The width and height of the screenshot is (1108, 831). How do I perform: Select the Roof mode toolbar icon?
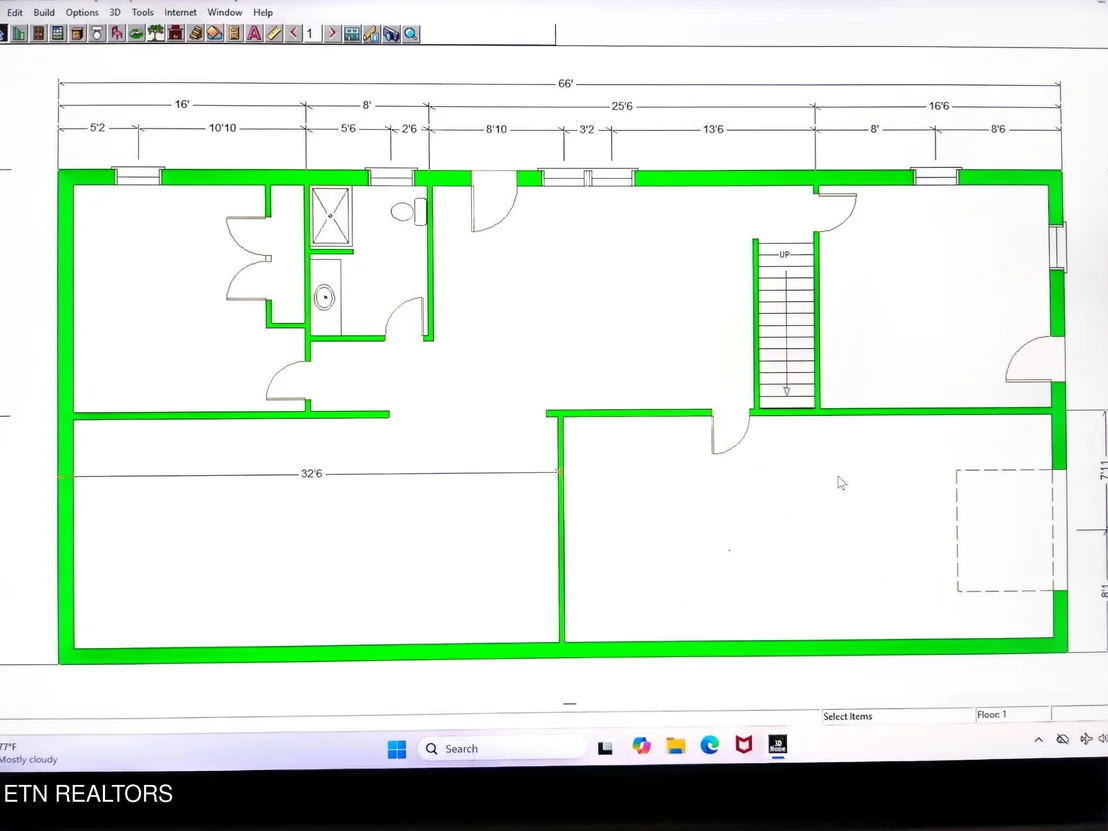[215, 33]
